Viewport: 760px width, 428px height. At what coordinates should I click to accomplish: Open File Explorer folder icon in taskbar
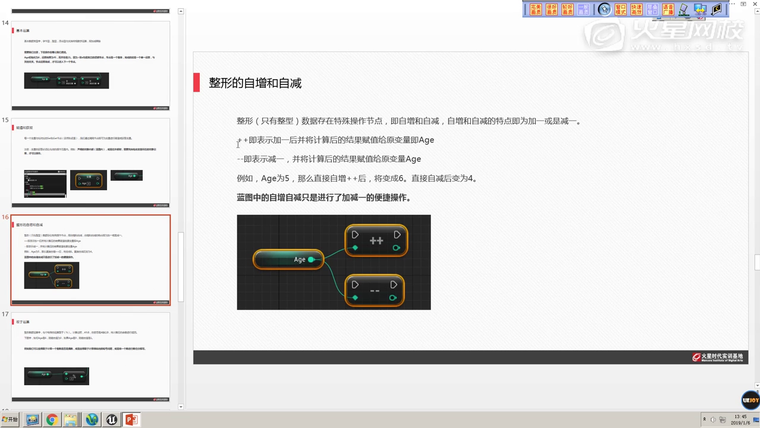pyautogui.click(x=71, y=419)
